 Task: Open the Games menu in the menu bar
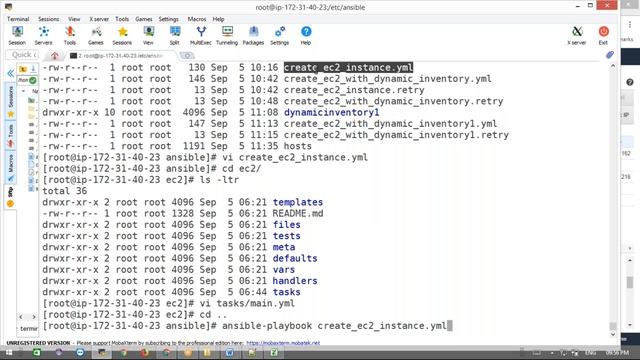pos(144,19)
